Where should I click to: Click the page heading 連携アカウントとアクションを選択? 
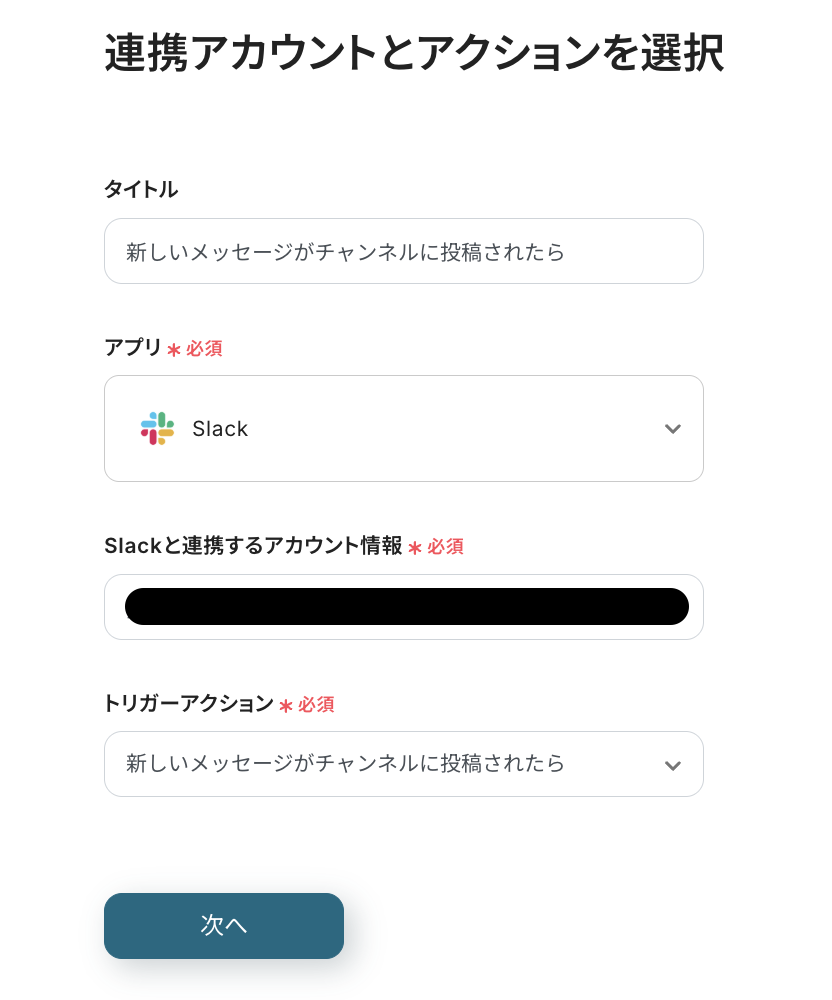click(x=414, y=53)
